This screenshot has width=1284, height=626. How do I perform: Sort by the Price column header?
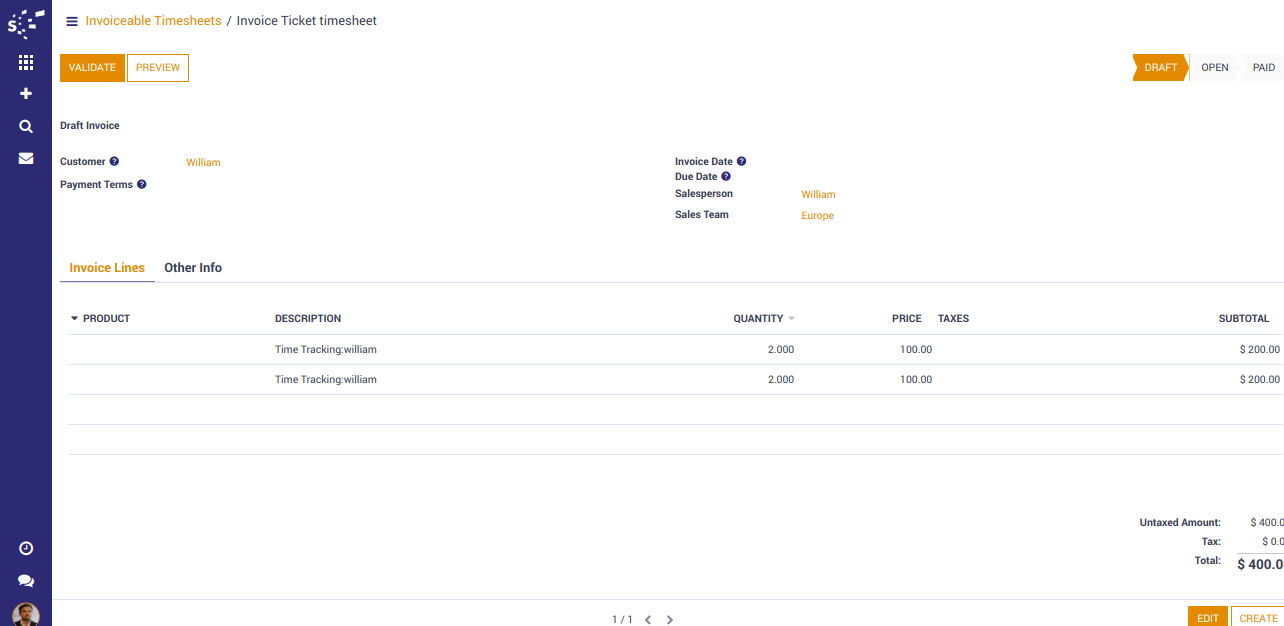(907, 318)
